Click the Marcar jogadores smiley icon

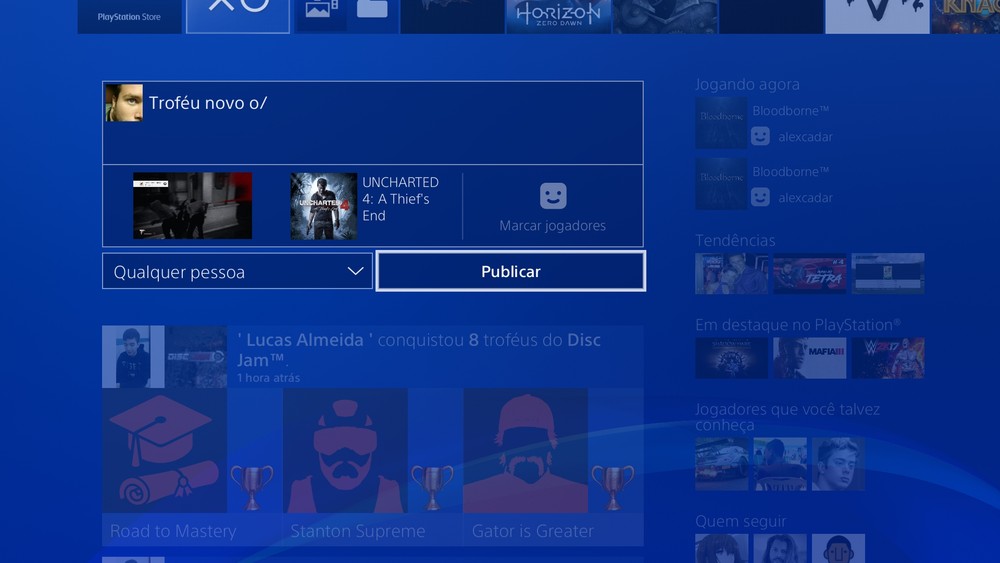click(553, 196)
